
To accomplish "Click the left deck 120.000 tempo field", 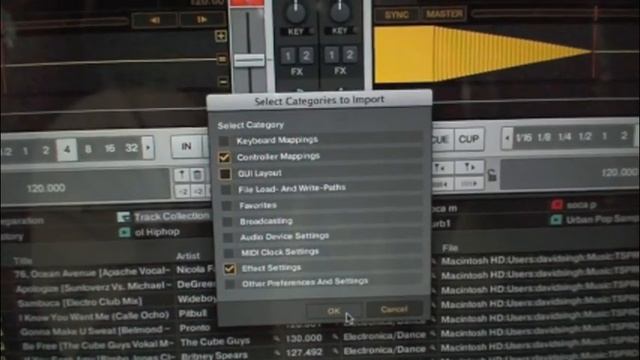I will 46,189.
